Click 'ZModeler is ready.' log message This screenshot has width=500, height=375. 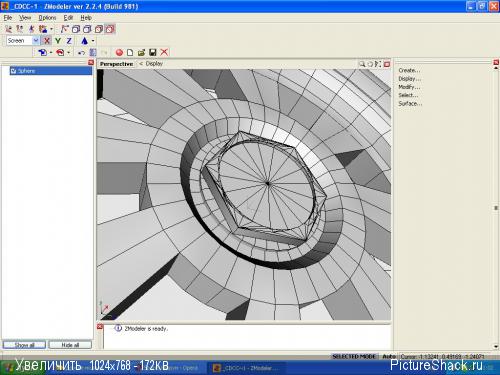(146, 329)
